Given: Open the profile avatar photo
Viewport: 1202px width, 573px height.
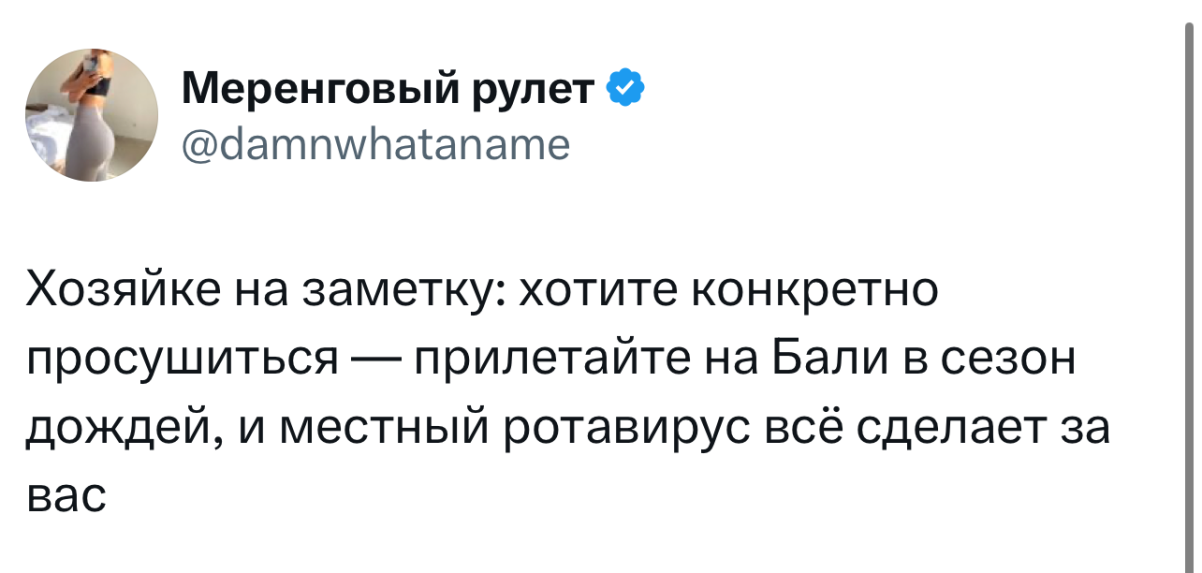Looking at the screenshot, I should 91,114.
